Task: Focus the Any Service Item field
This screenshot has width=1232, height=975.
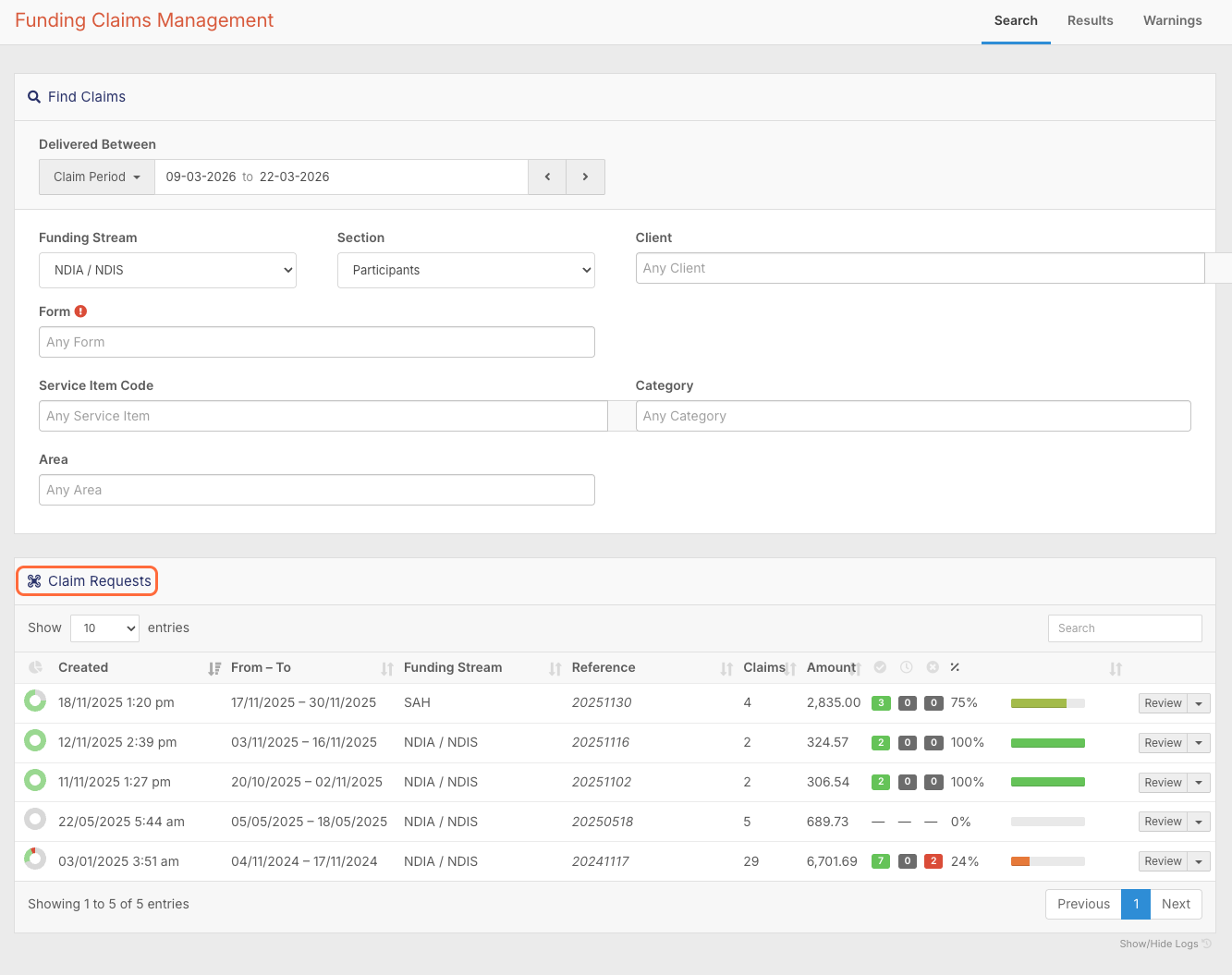Action: click(x=323, y=416)
